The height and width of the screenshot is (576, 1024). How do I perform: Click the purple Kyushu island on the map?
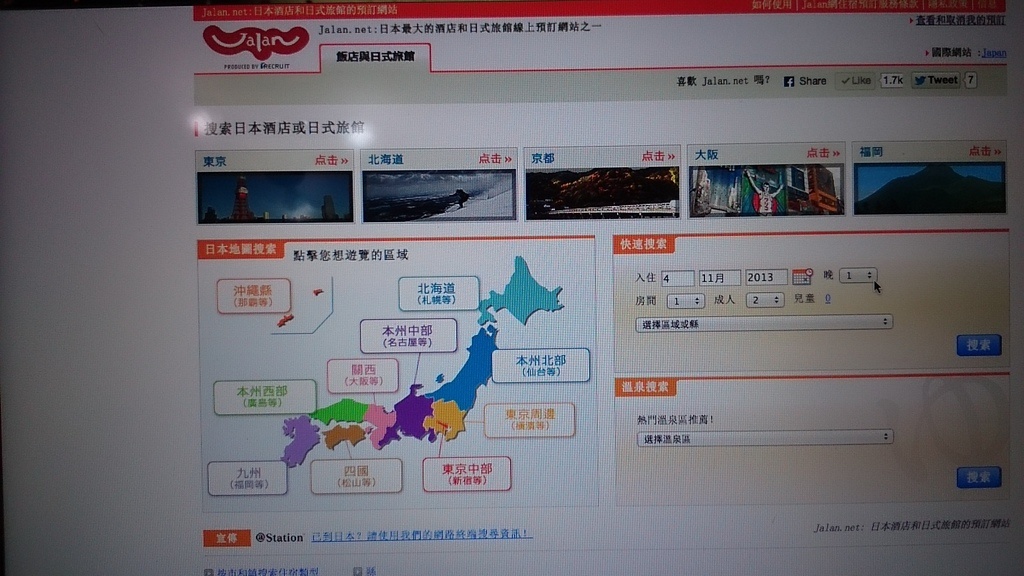tap(300, 439)
